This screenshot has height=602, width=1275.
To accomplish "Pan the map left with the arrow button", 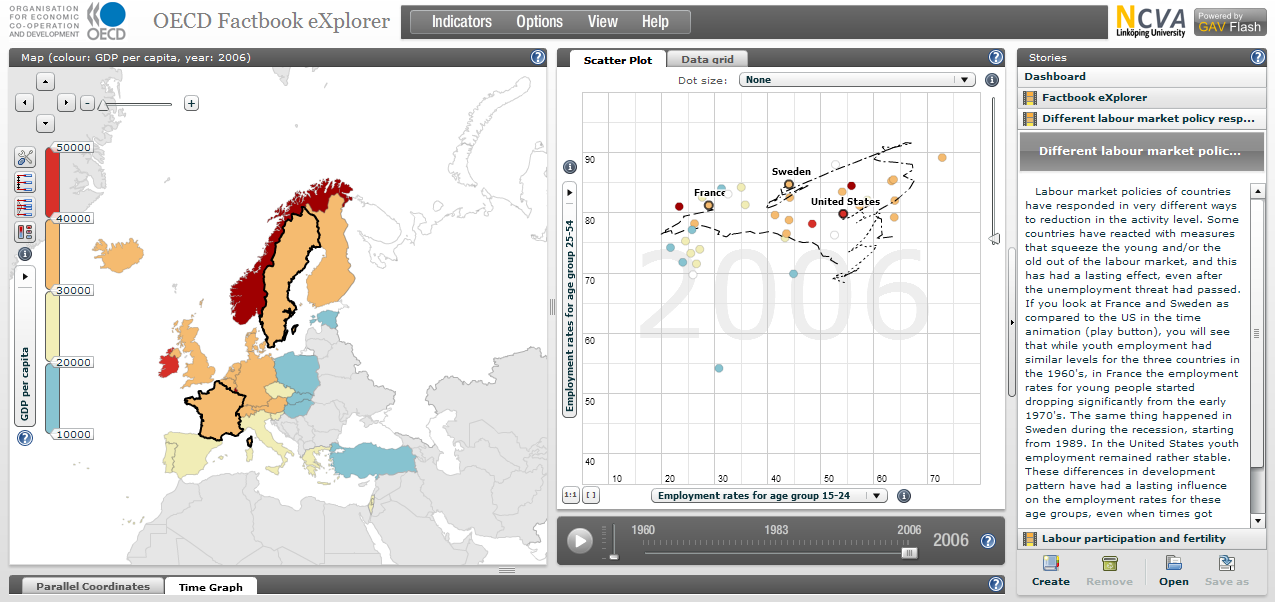I will click(25, 102).
